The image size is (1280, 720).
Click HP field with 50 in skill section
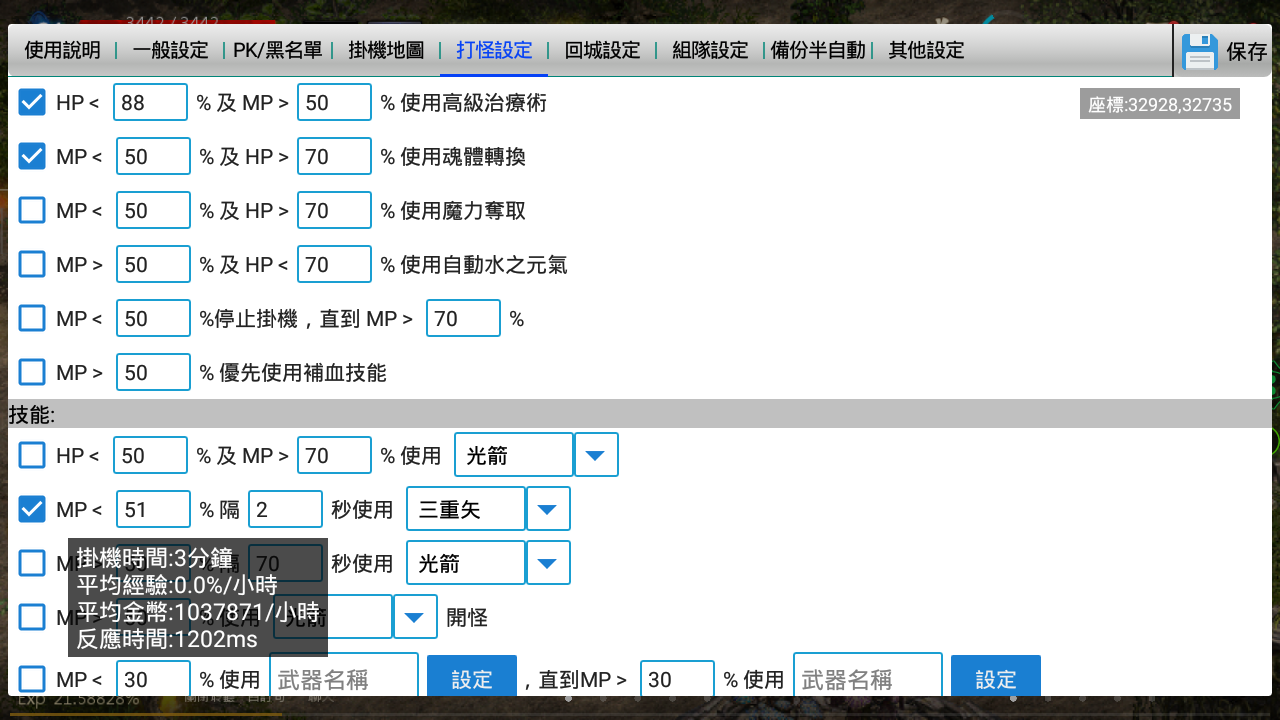[x=150, y=455]
